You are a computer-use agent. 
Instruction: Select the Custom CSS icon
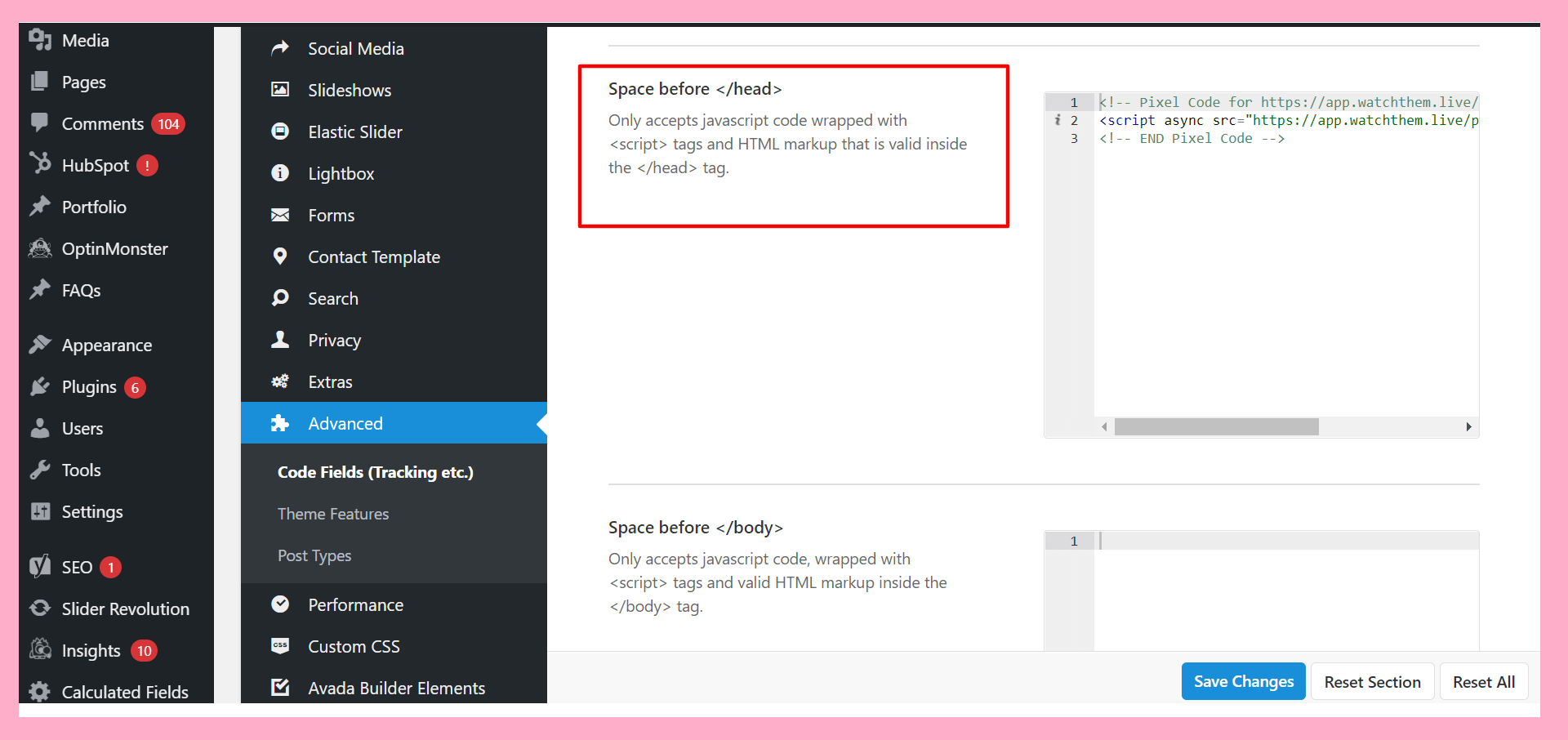(281, 646)
